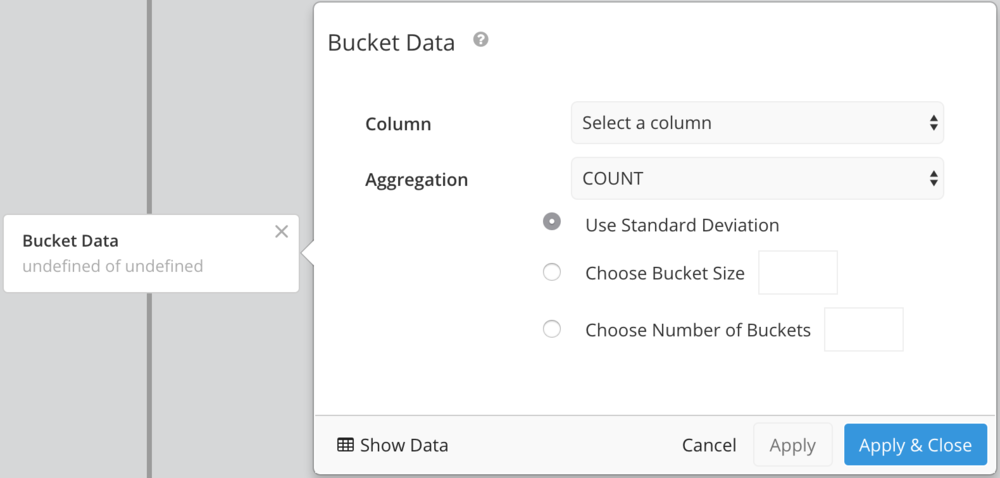Click the Column field label
Screen dimensions: 1000x478
398,124
